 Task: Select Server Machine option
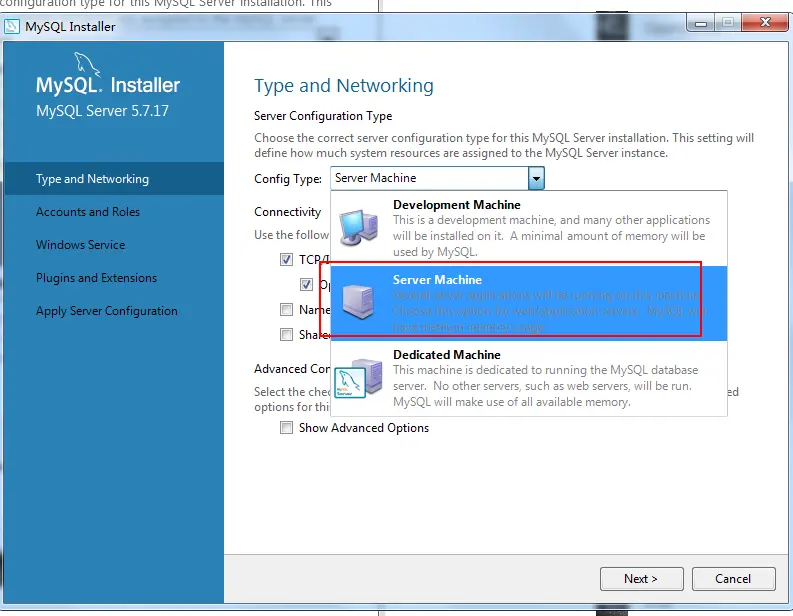529,303
